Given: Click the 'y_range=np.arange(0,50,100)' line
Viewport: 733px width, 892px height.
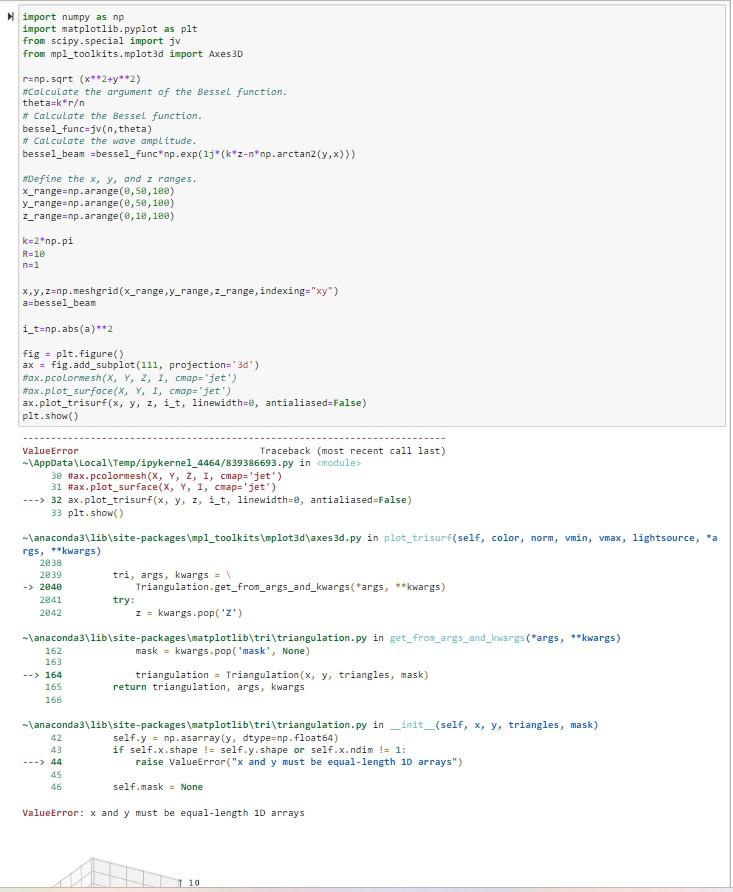Looking at the screenshot, I should [x=98, y=203].
